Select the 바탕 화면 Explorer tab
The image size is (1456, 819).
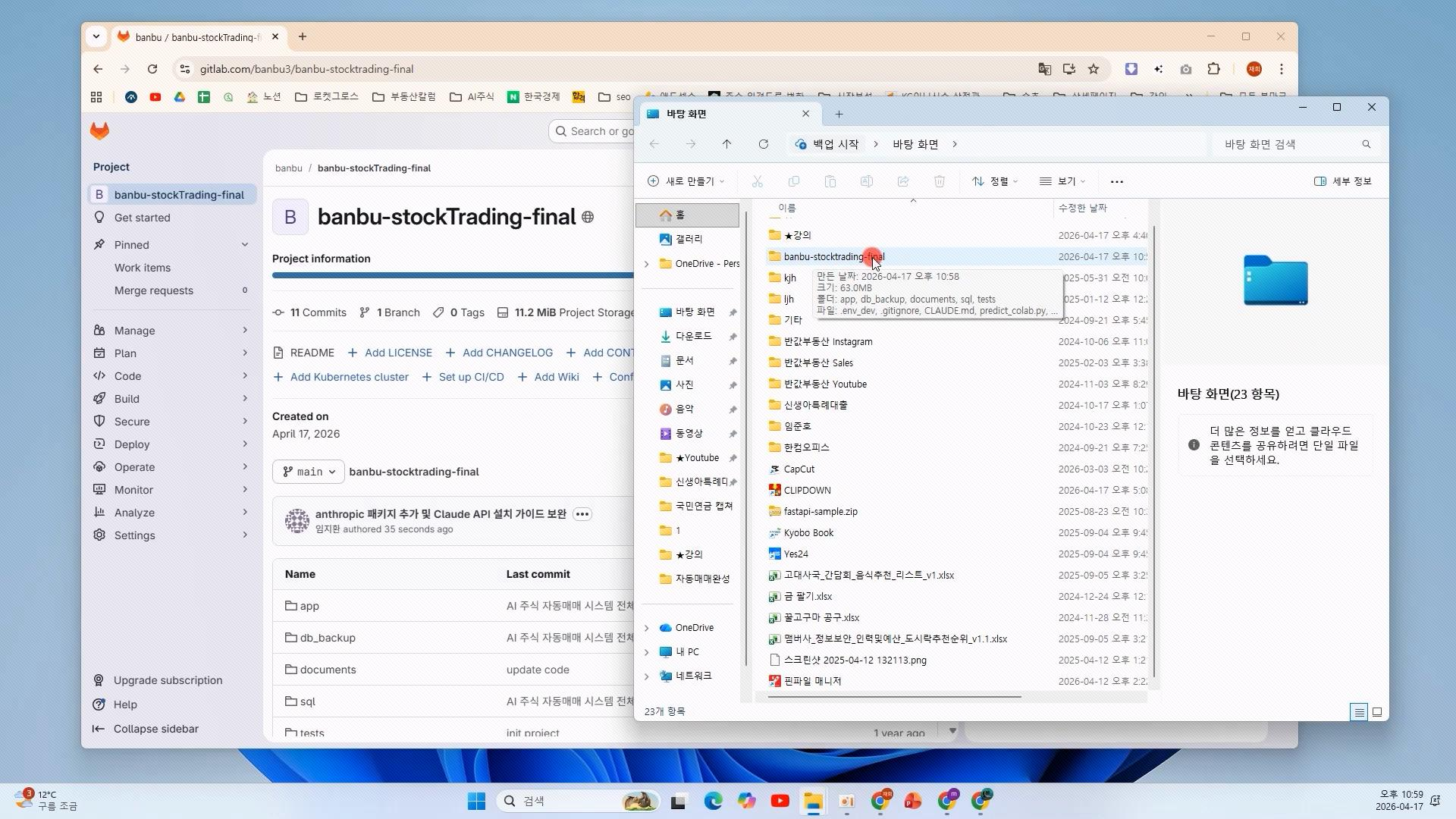(730, 114)
